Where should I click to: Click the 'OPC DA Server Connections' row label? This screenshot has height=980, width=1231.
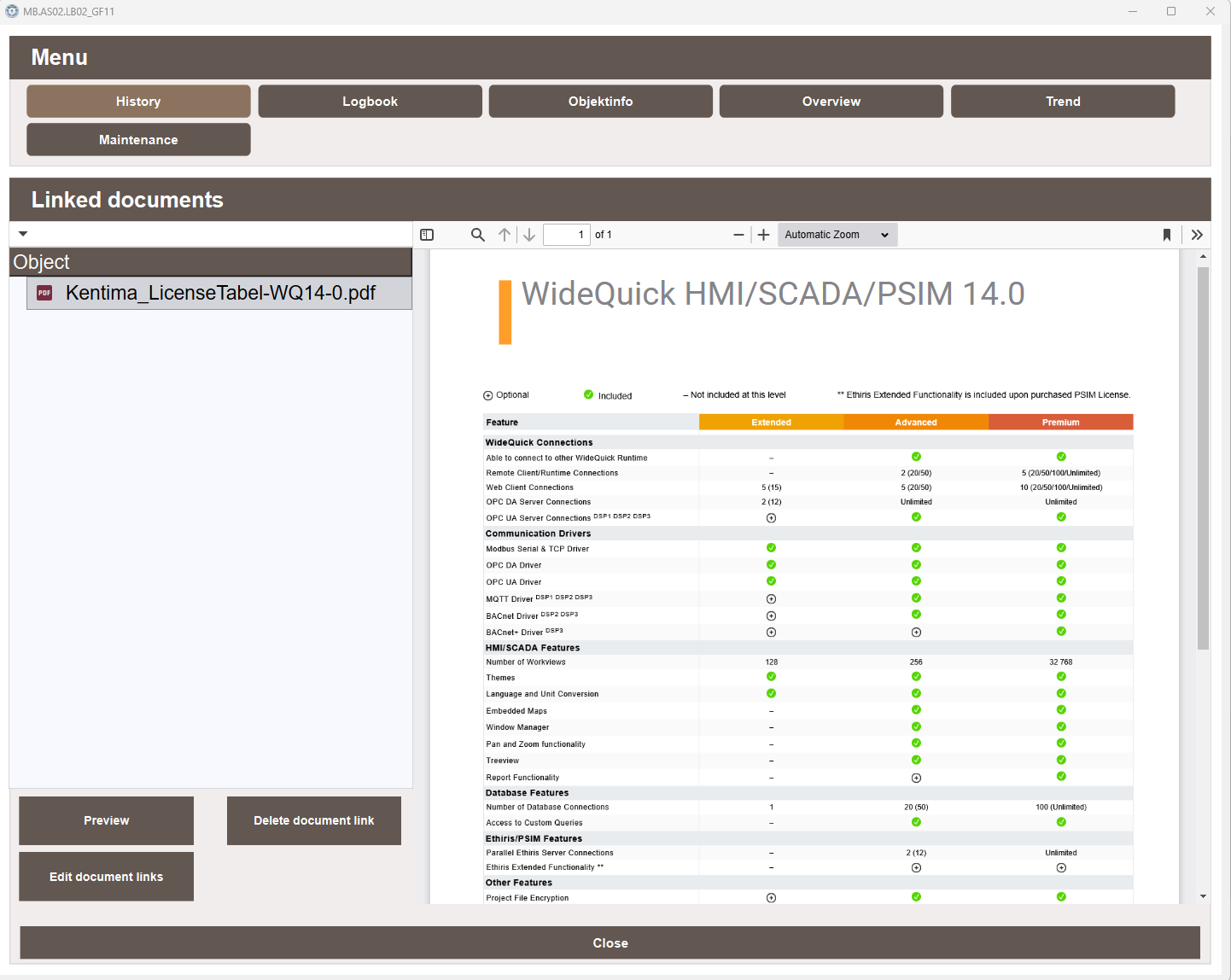[x=539, y=502]
